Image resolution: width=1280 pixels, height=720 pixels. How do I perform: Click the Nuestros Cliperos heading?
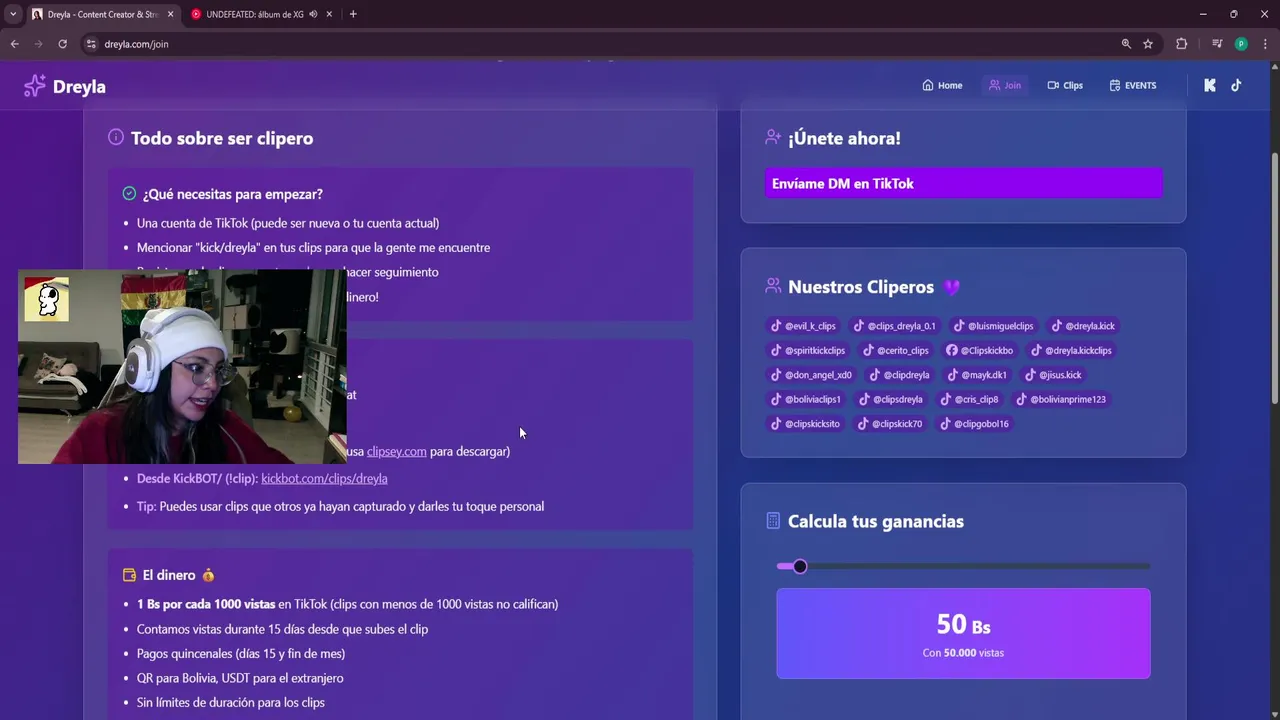click(861, 287)
